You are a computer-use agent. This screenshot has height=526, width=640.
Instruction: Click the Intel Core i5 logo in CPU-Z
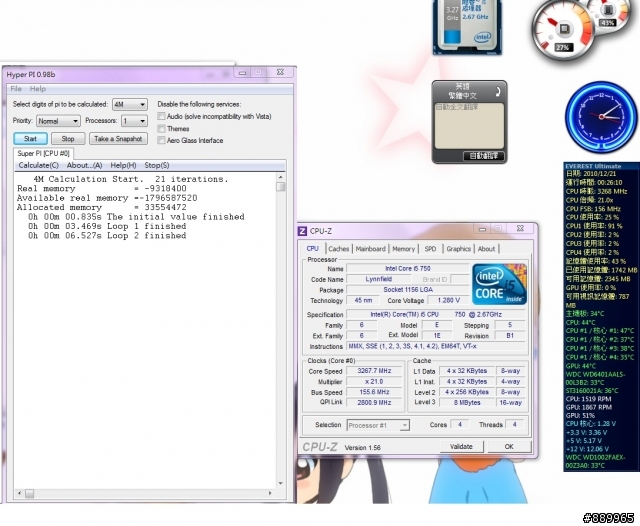click(x=499, y=284)
